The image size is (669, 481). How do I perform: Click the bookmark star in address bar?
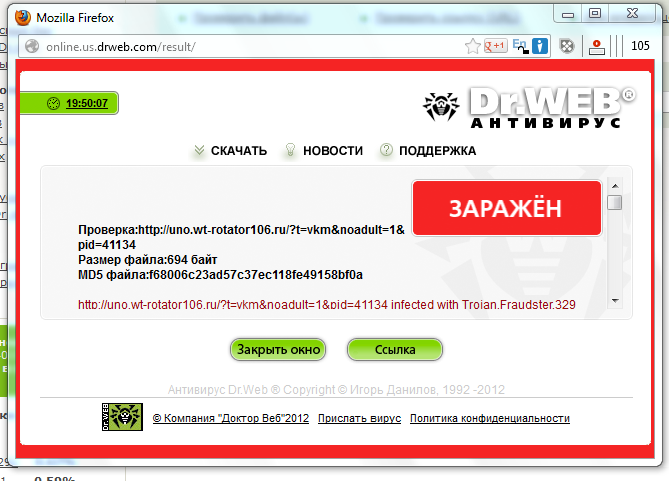click(x=473, y=46)
